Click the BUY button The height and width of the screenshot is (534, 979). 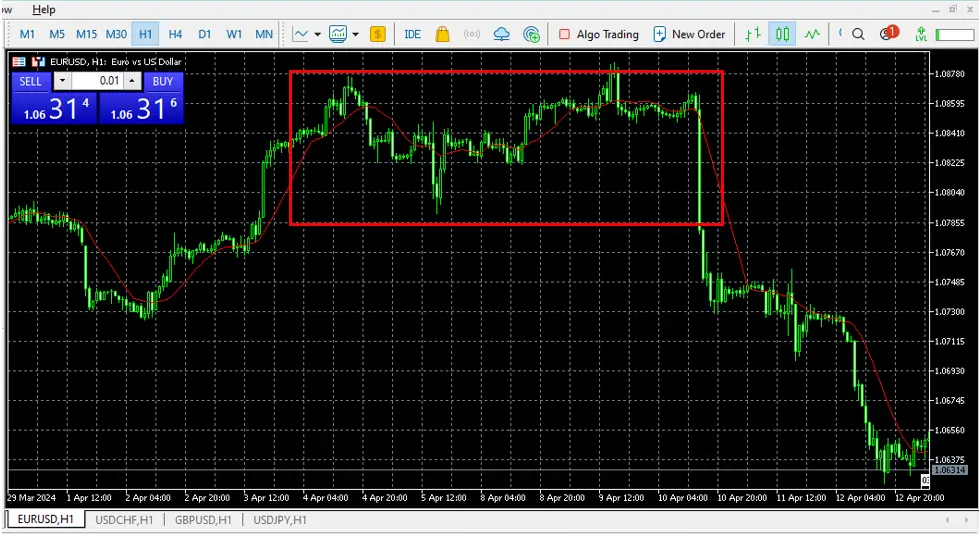pyautogui.click(x=163, y=81)
